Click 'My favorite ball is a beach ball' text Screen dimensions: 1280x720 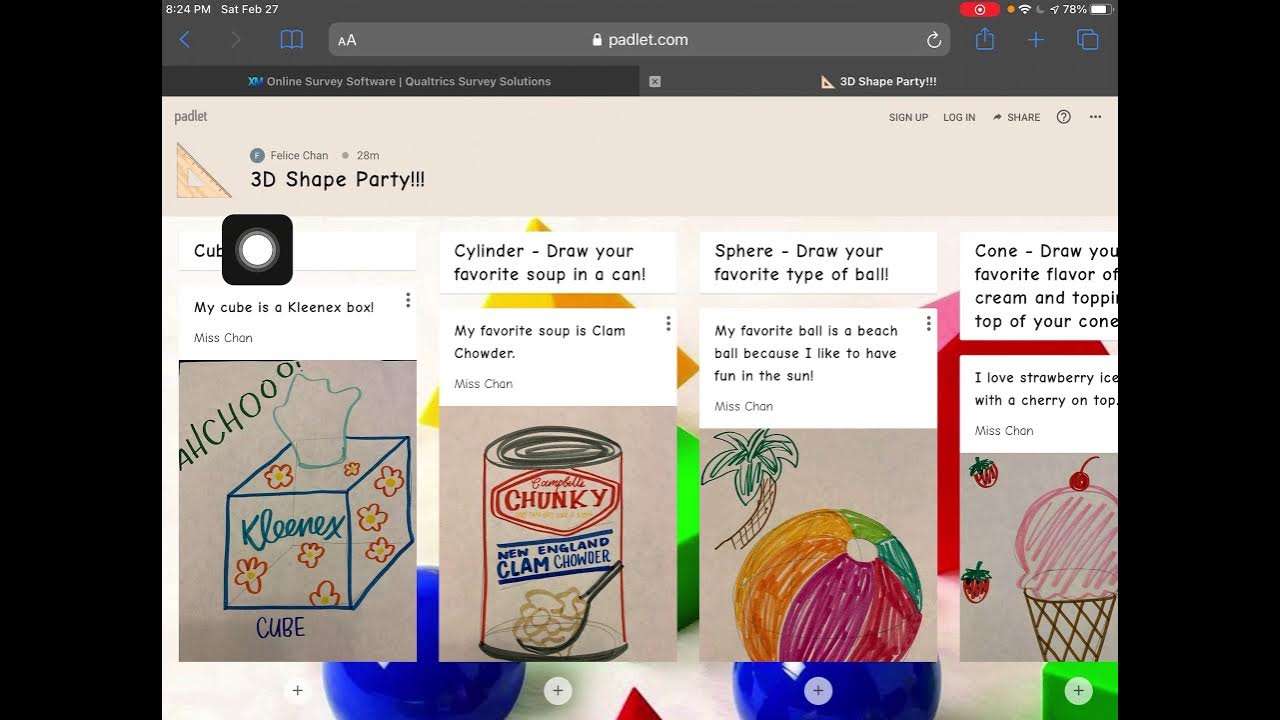[x=806, y=353]
